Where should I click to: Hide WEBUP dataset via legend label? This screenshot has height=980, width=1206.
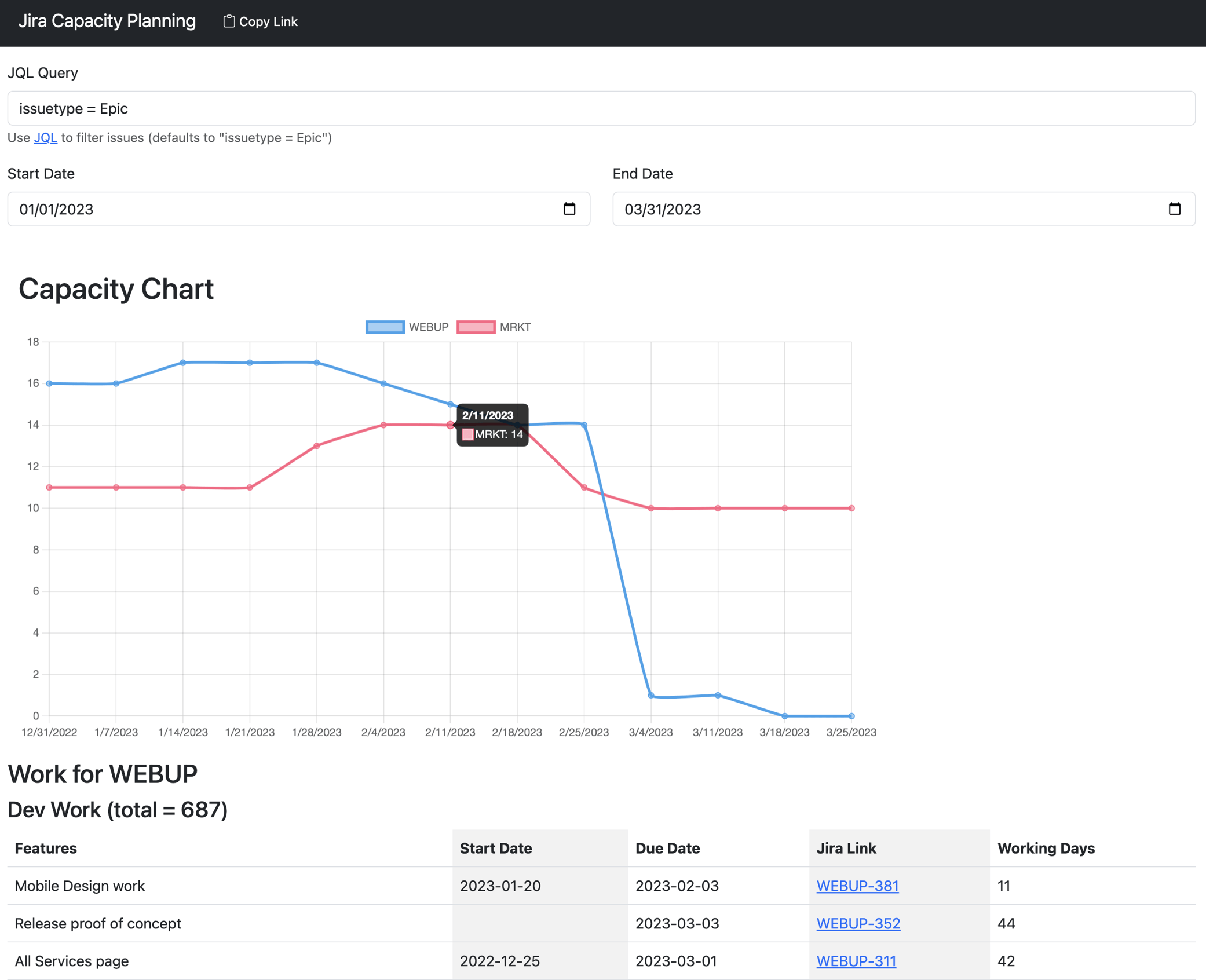coord(428,327)
